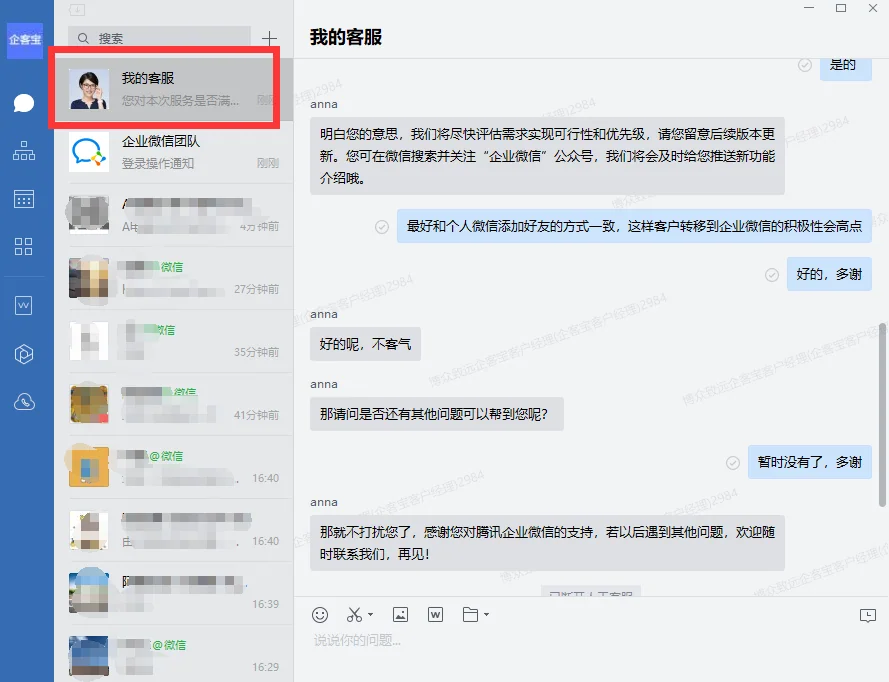The width and height of the screenshot is (889, 682).
Task: Minimize the window
Action: click(x=809, y=8)
